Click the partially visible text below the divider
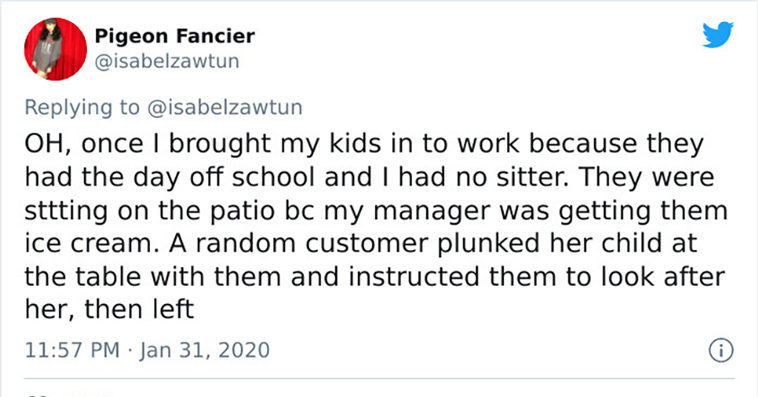Viewport: 758px width, 397px height. pos(68,395)
